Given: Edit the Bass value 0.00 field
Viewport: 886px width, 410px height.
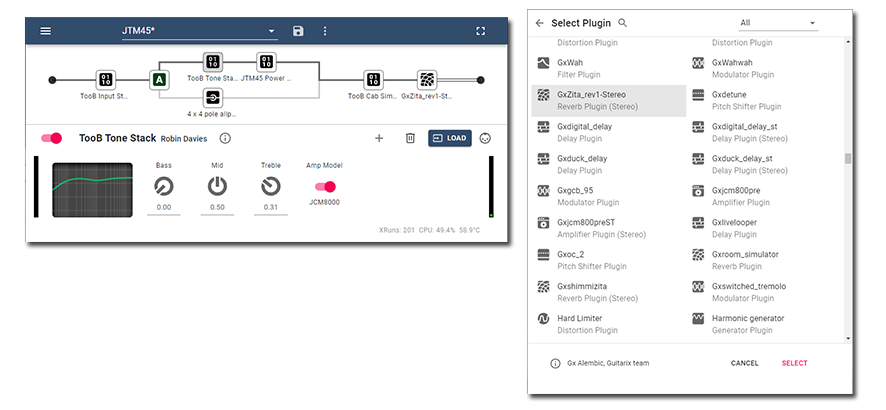Looking at the screenshot, I should (164, 208).
